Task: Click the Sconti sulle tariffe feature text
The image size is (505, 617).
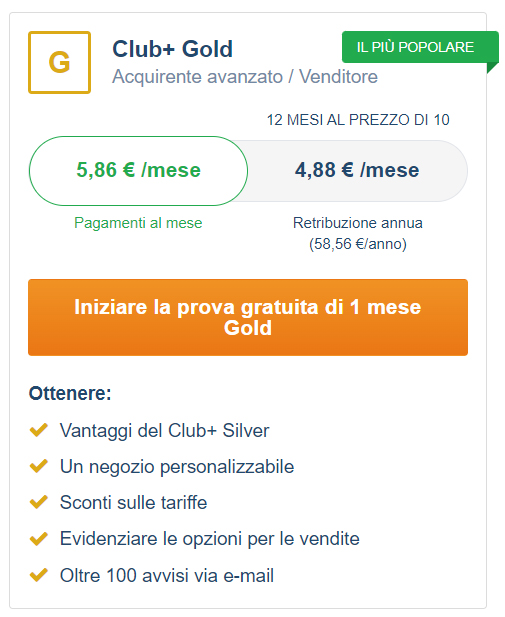Action: [x=133, y=502]
